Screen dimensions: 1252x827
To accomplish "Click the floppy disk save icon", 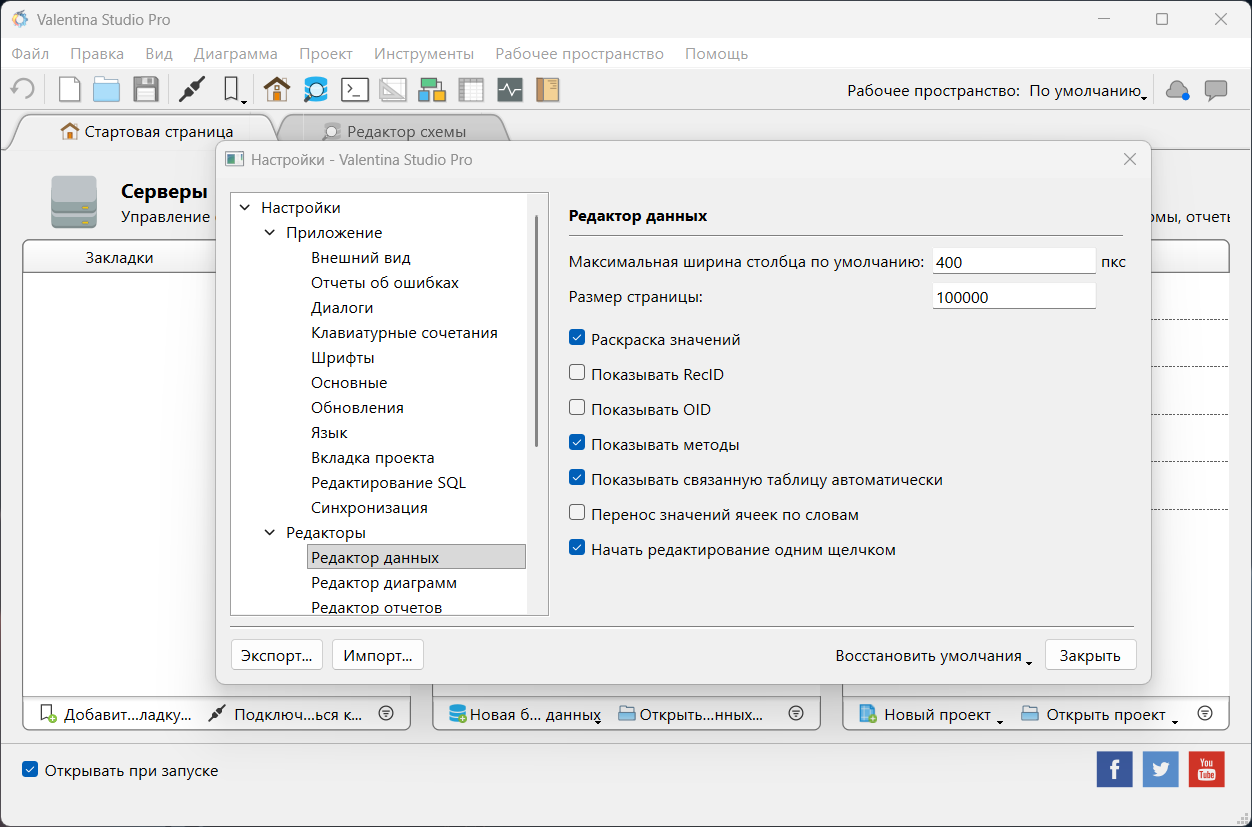I will click(x=146, y=90).
